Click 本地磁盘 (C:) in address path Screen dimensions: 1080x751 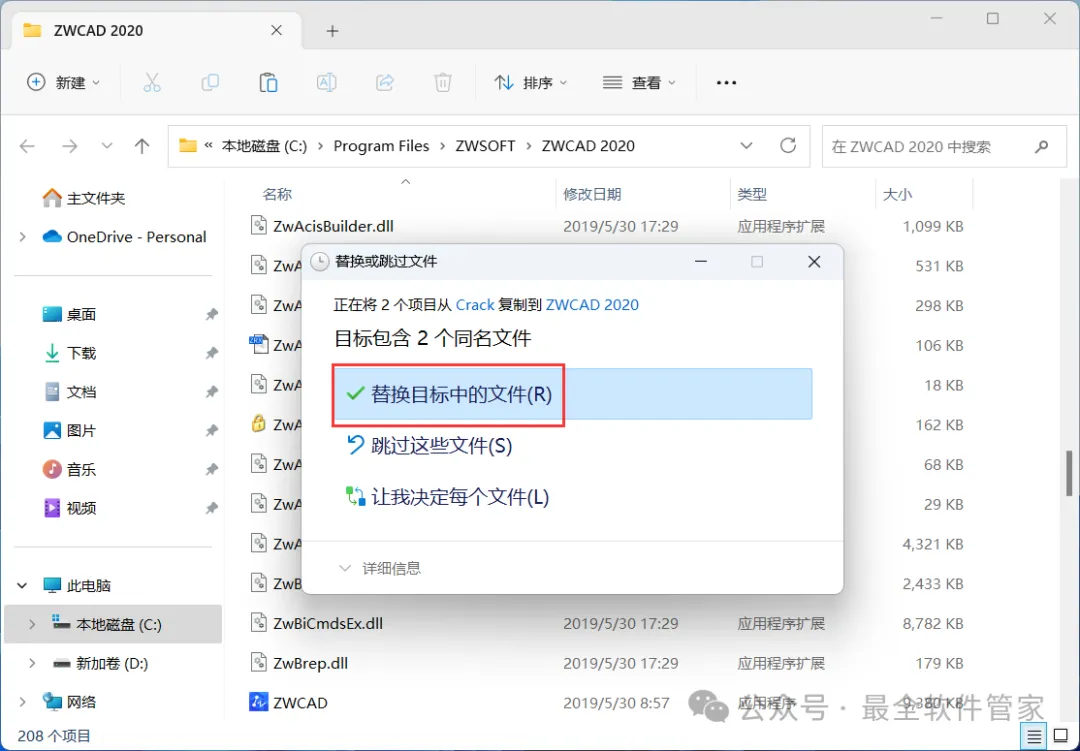[264, 146]
